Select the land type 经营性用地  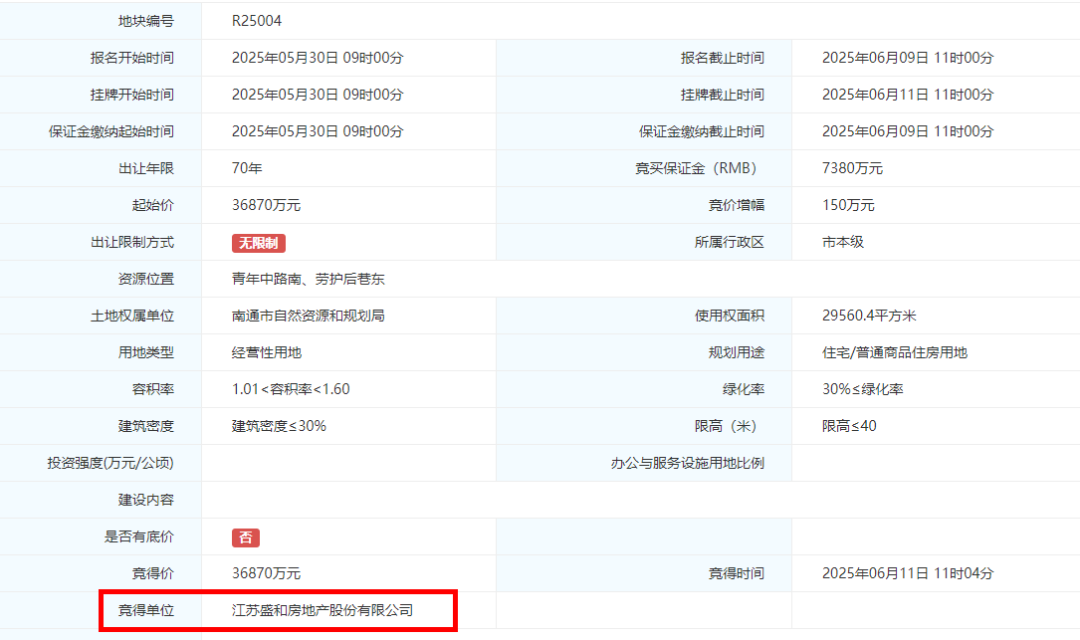(267, 353)
